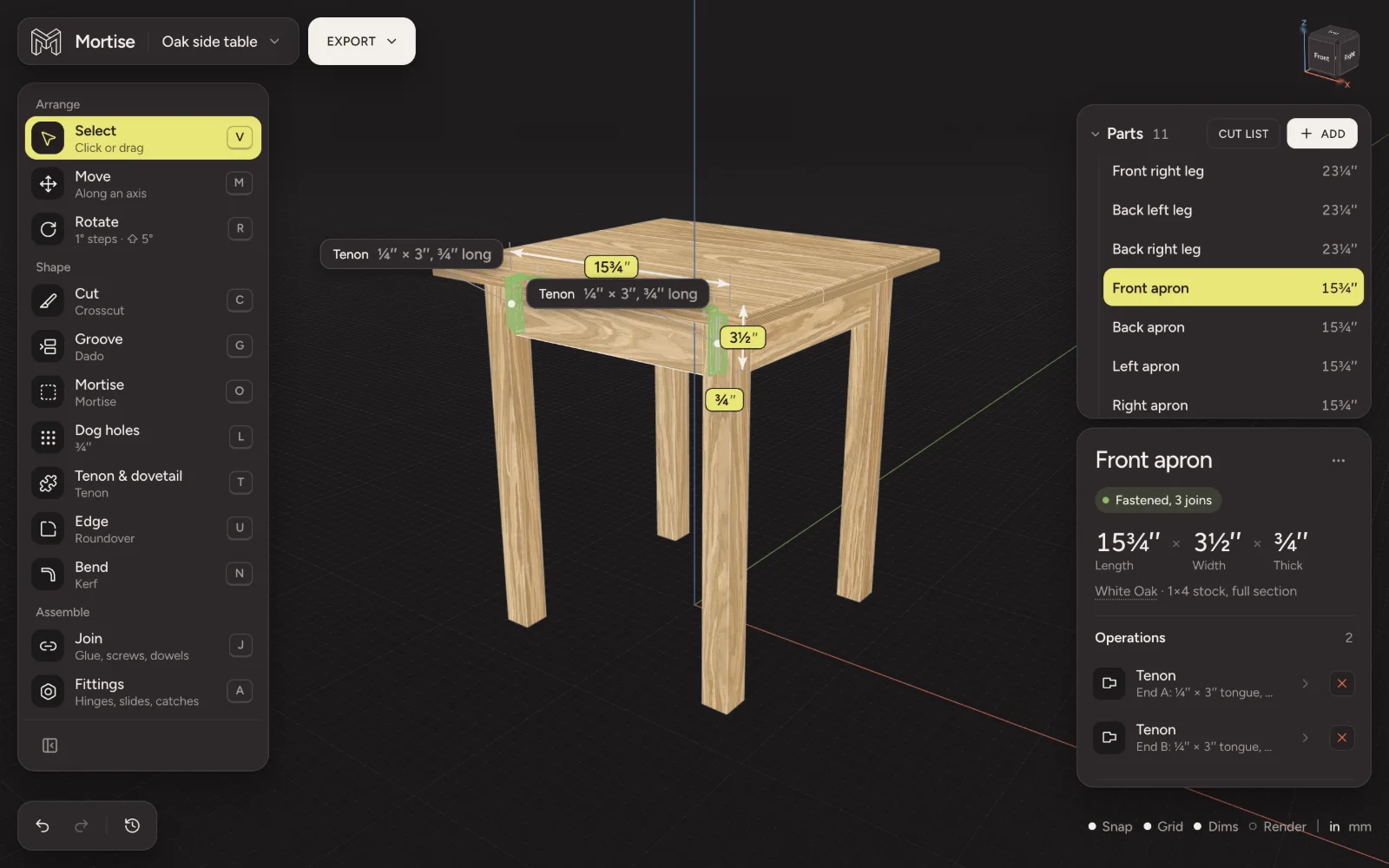Enable Render mode
This screenshot has height=868, width=1389.
(1277, 826)
